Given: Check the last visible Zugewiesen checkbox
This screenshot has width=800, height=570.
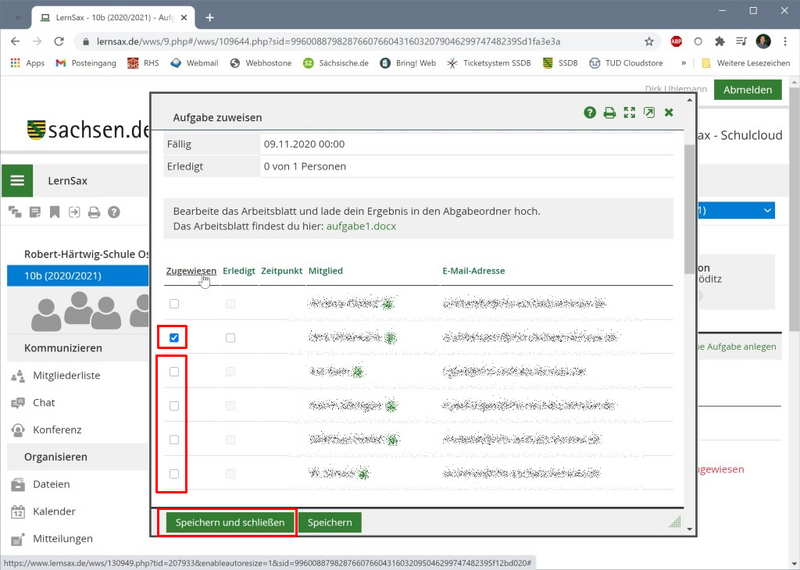Looking at the screenshot, I should pos(174,474).
